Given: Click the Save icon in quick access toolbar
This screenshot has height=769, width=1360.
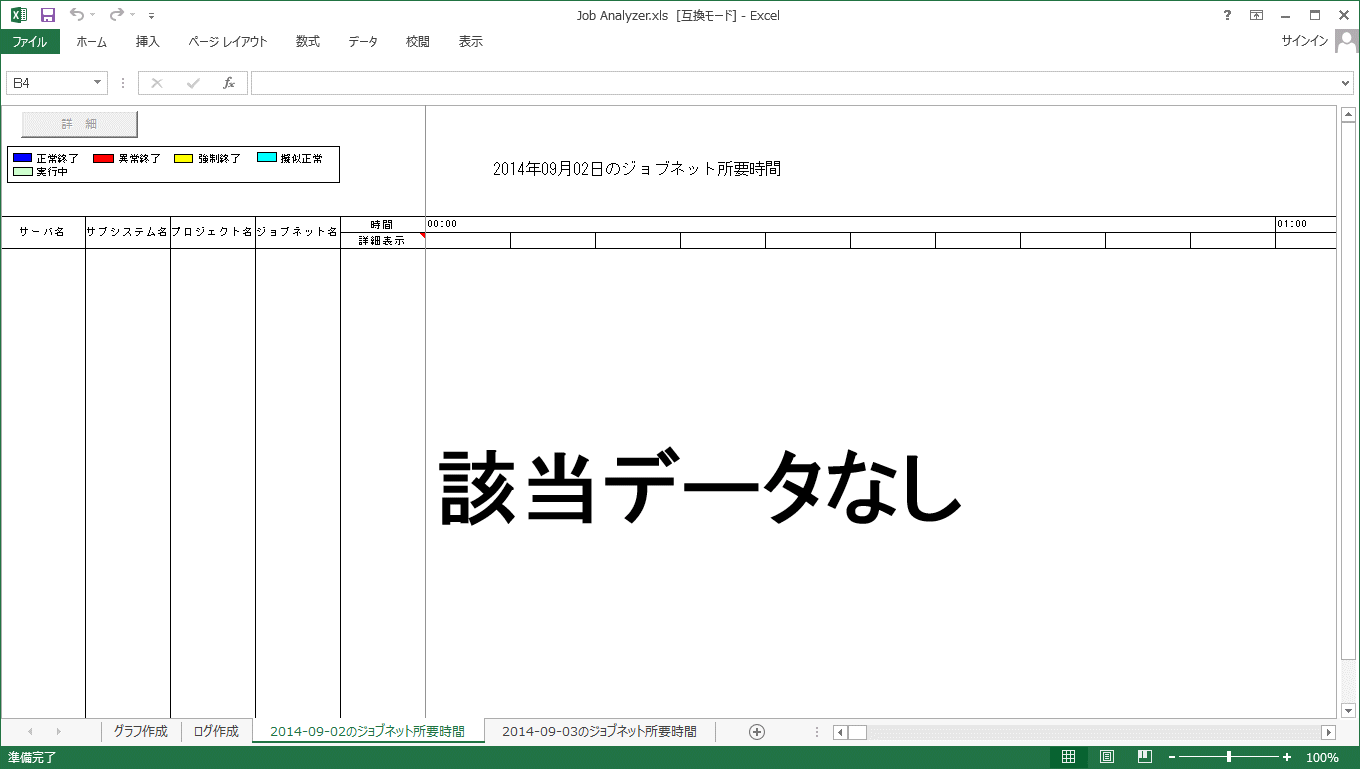Looking at the screenshot, I should (47, 15).
